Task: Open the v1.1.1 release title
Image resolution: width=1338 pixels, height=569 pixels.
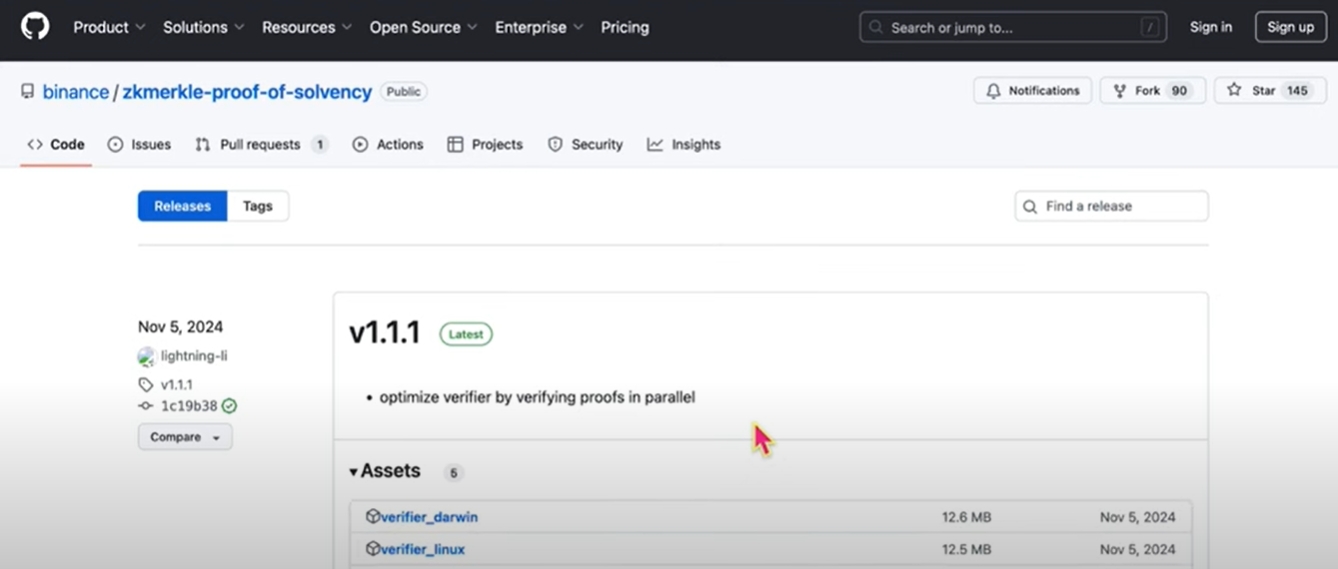Action: (385, 334)
